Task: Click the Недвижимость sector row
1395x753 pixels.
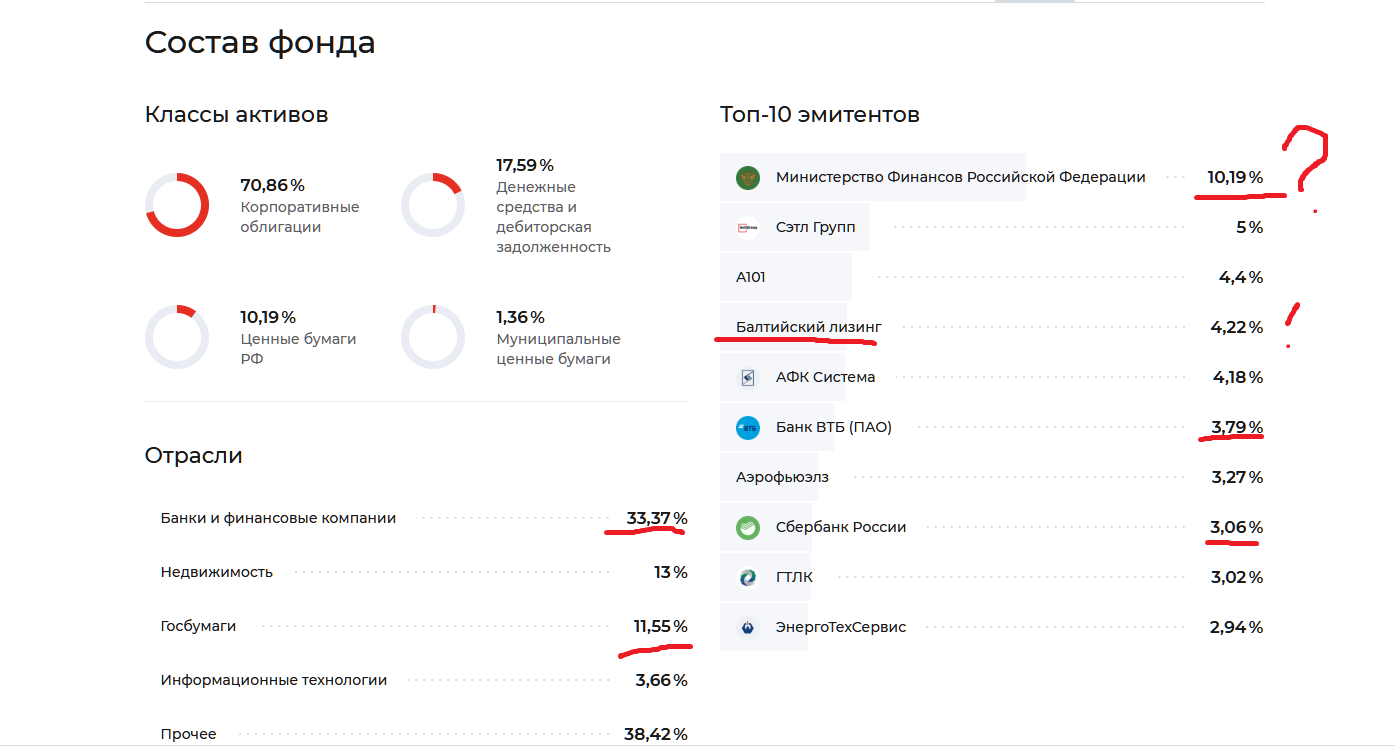Action: pos(217,573)
